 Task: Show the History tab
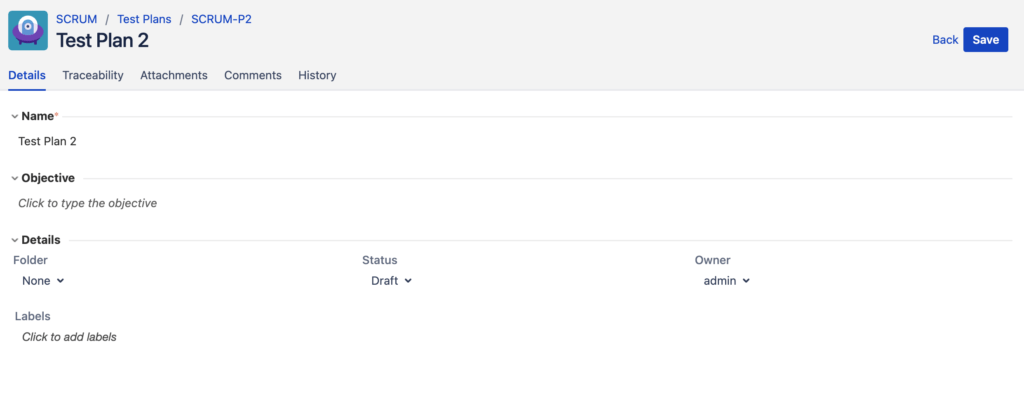tap(317, 75)
